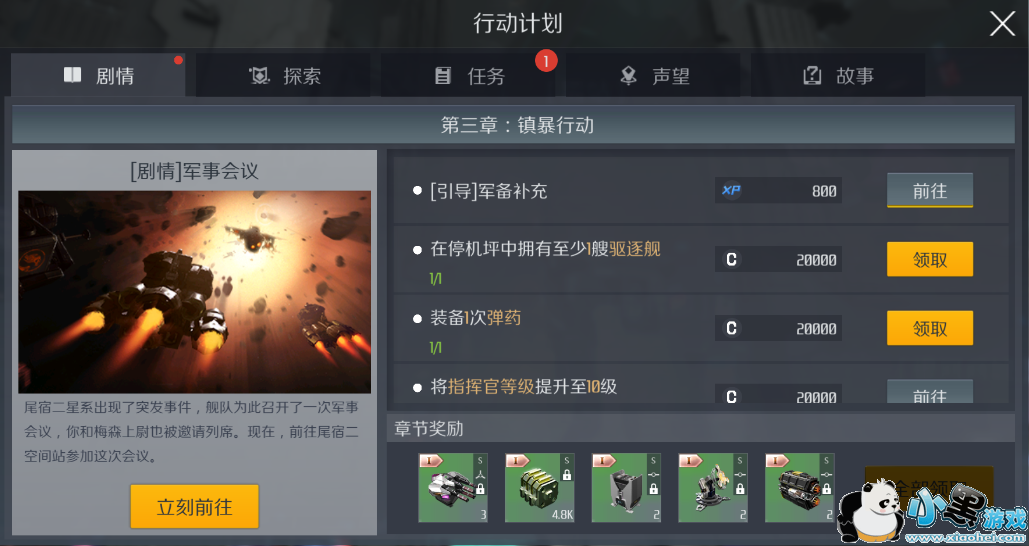Click the book icon on 剧情 tab
Viewport: 1029px width, 546px height.
pos(72,75)
